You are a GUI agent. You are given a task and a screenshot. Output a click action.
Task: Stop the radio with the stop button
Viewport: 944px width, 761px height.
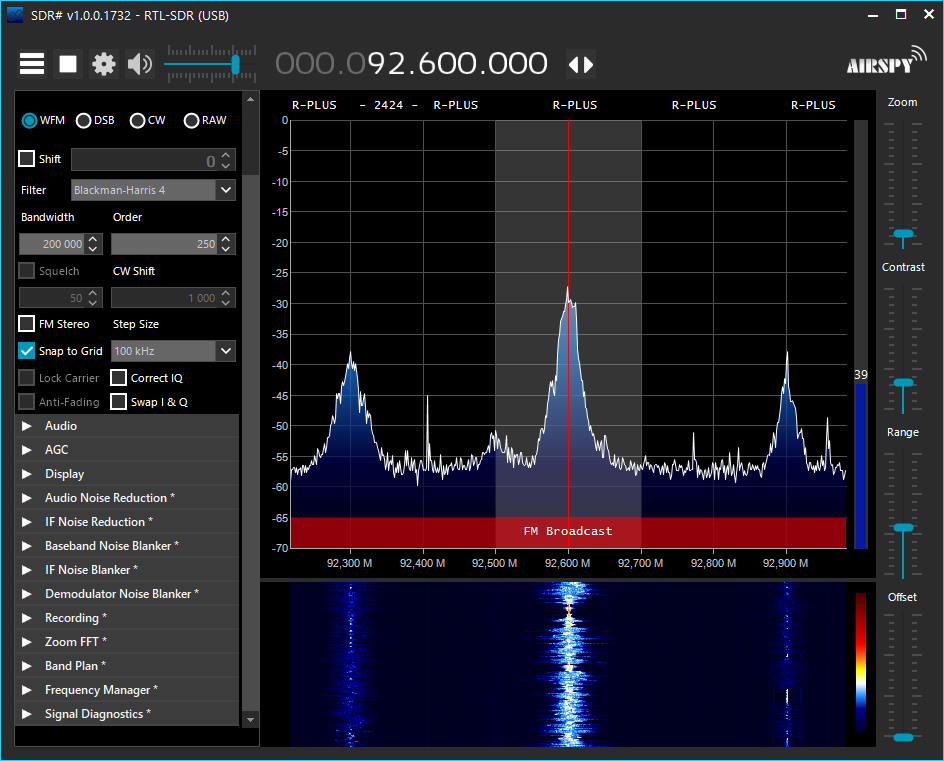point(68,64)
